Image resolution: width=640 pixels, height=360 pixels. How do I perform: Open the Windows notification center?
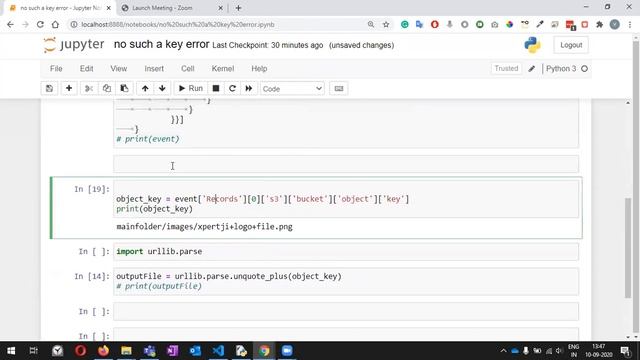click(x=625, y=351)
